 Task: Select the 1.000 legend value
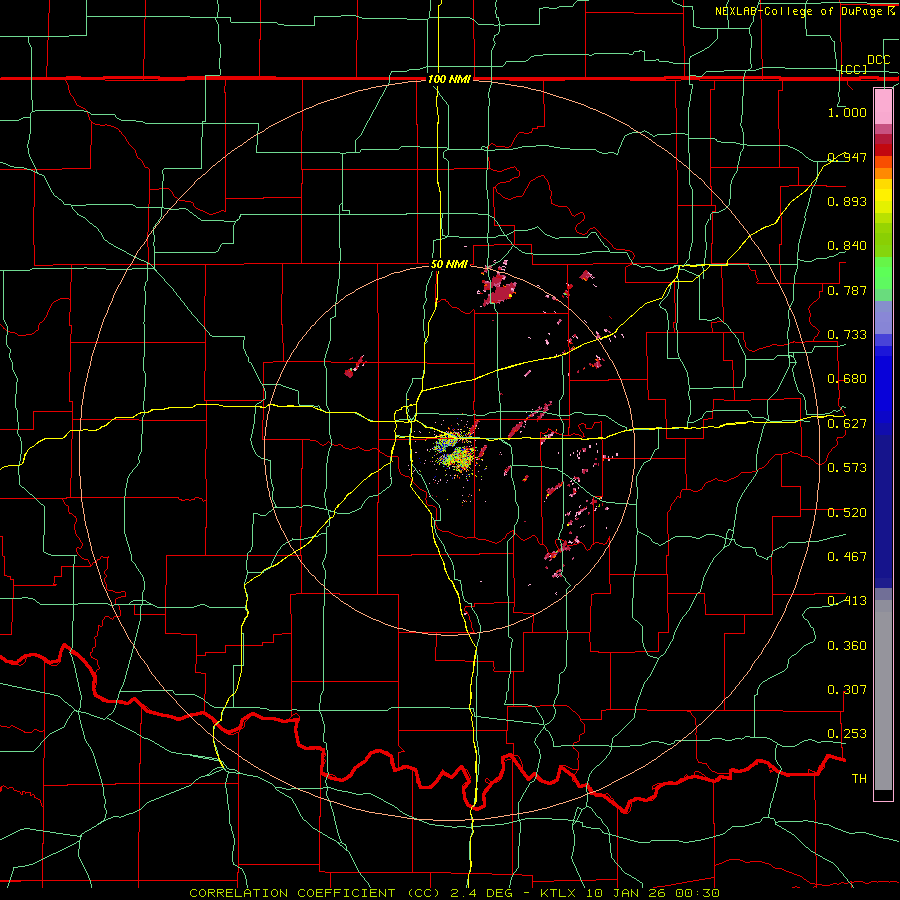(847, 112)
